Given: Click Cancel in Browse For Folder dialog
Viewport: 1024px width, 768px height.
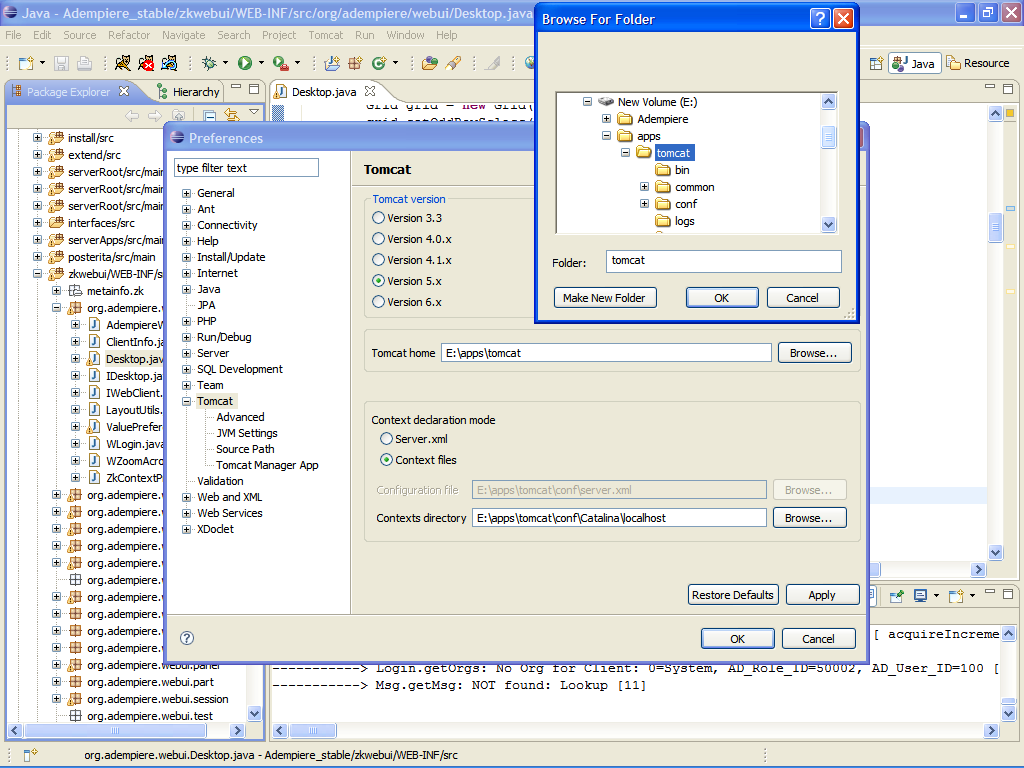Looking at the screenshot, I should point(803,298).
